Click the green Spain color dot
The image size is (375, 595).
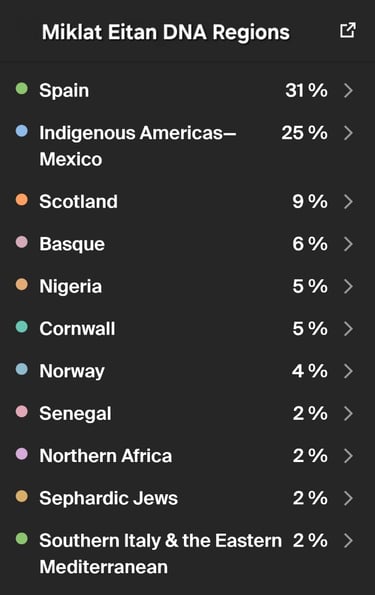pyautogui.click(x=22, y=89)
